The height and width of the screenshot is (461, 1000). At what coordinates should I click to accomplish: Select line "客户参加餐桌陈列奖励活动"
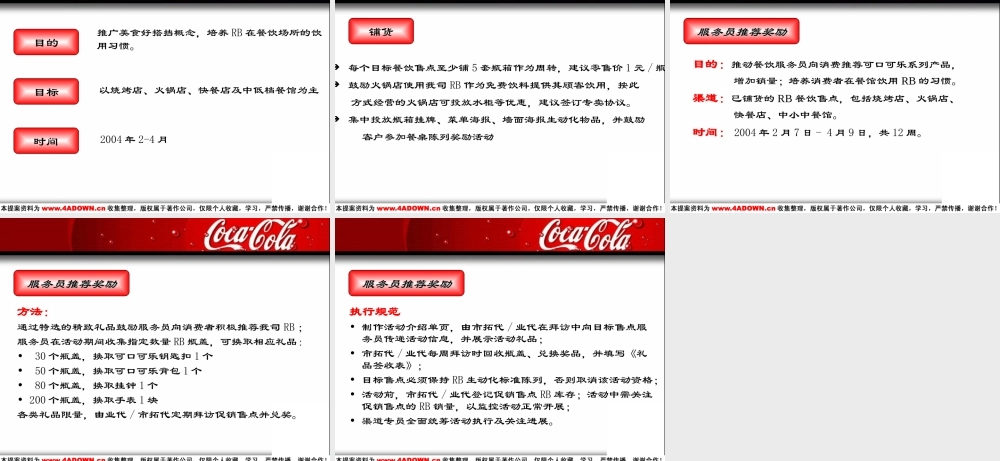pyautogui.click(x=428, y=136)
